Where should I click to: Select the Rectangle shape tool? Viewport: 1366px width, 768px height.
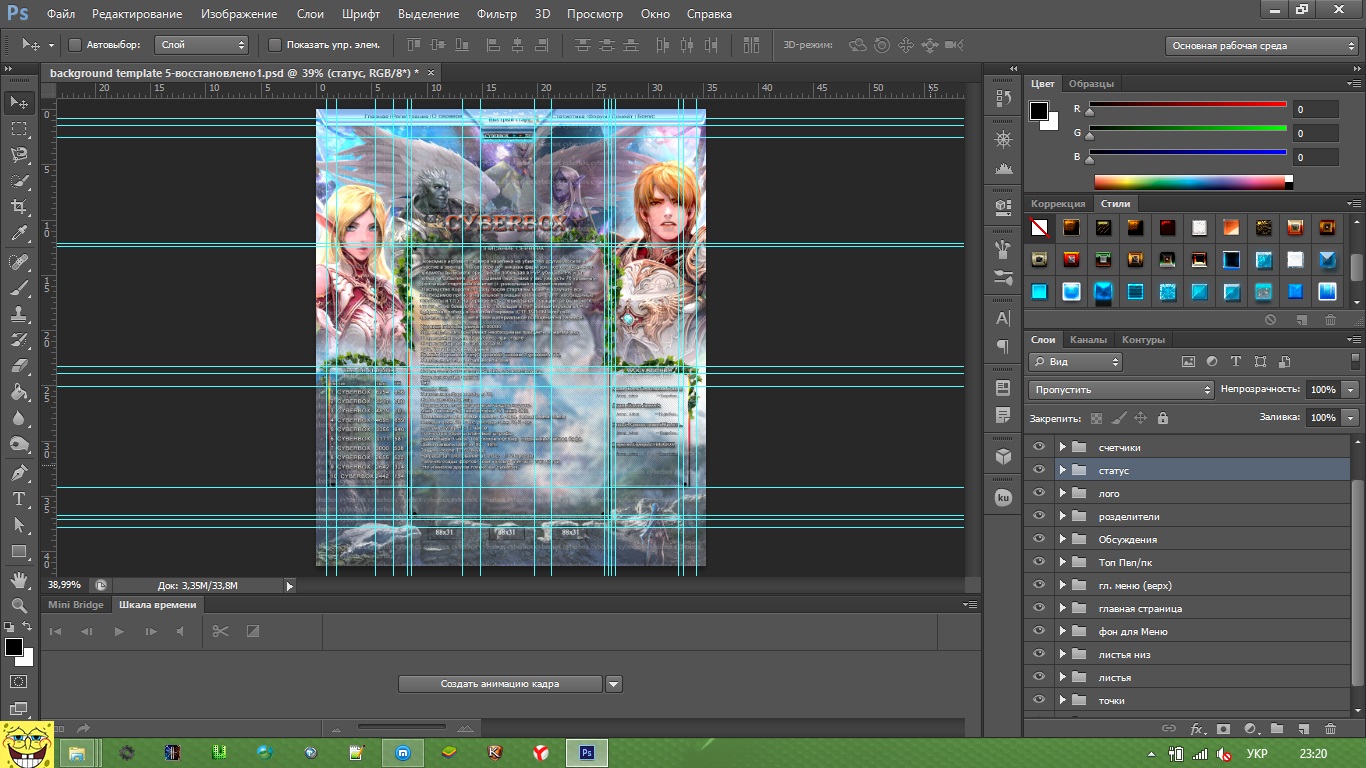19,551
